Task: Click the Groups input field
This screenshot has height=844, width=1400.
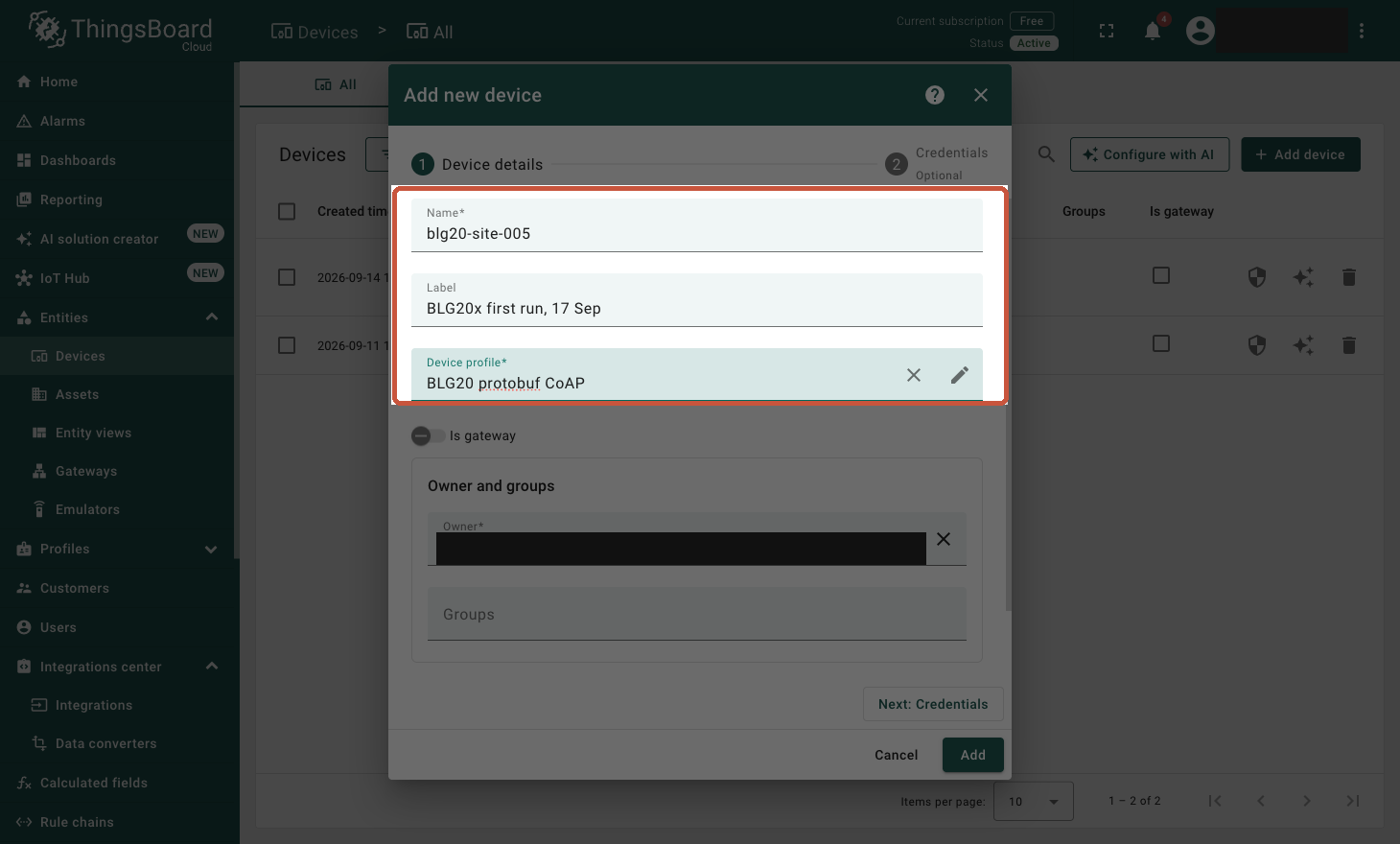Action: pyautogui.click(x=697, y=614)
